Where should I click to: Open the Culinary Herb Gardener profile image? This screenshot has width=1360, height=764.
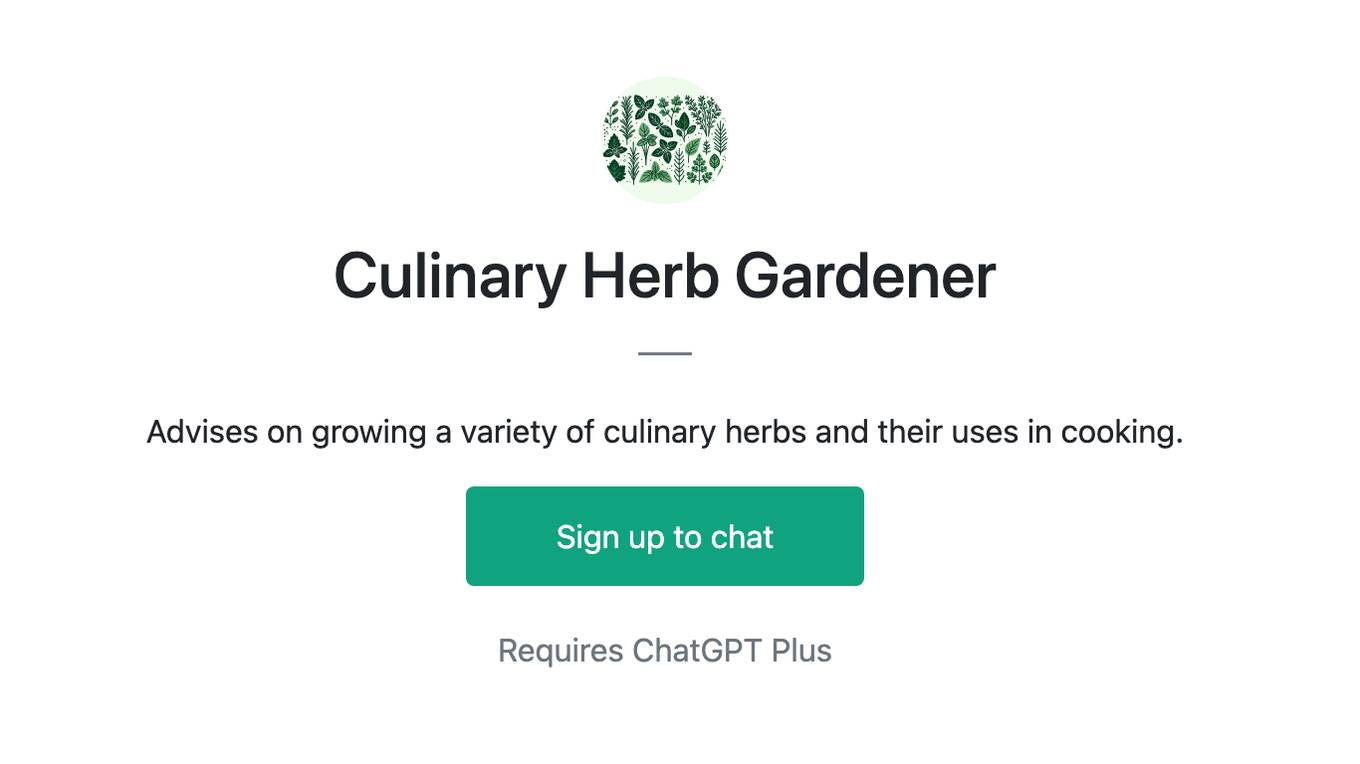665,140
